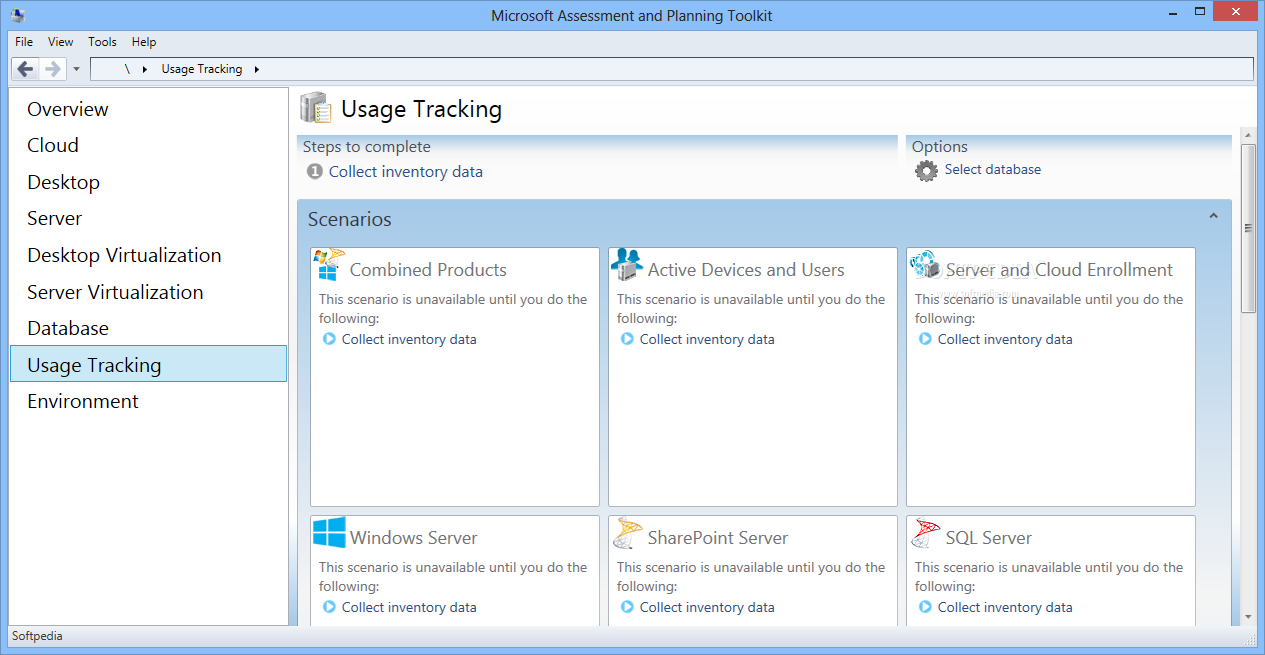Open the Database sidebar section

pos(148,328)
